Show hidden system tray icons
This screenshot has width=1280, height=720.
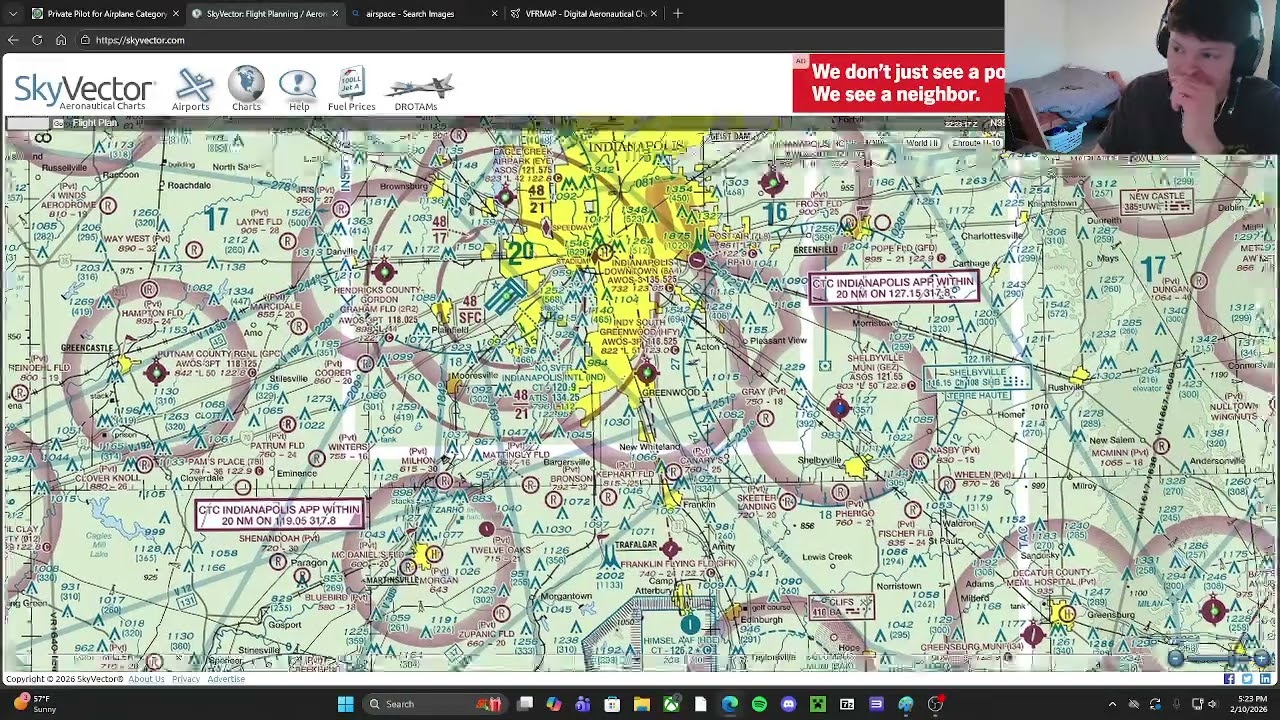[1112, 704]
